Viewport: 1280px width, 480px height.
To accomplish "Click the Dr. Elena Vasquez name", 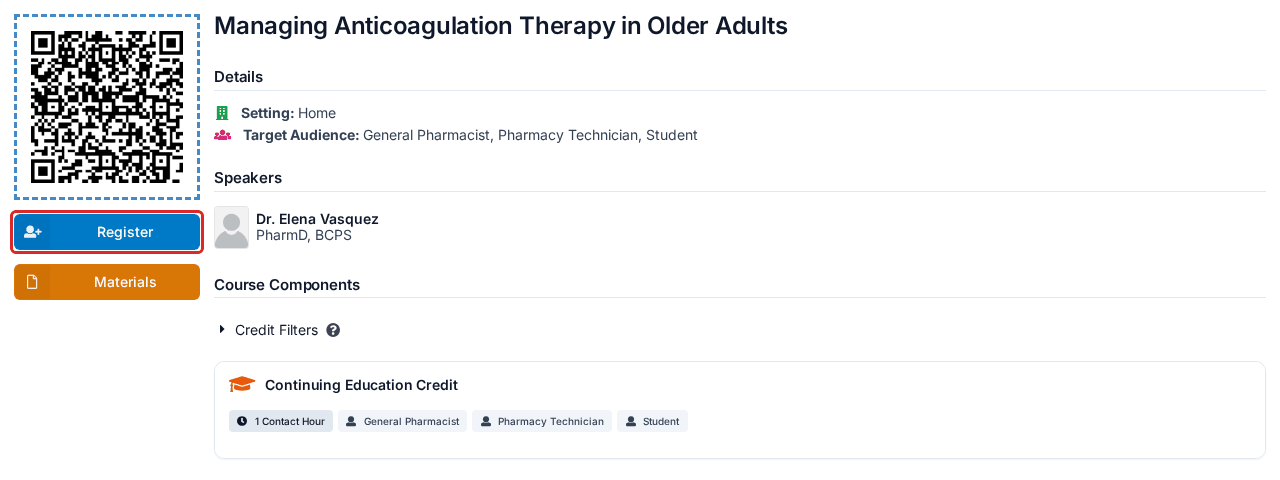I will [317, 219].
